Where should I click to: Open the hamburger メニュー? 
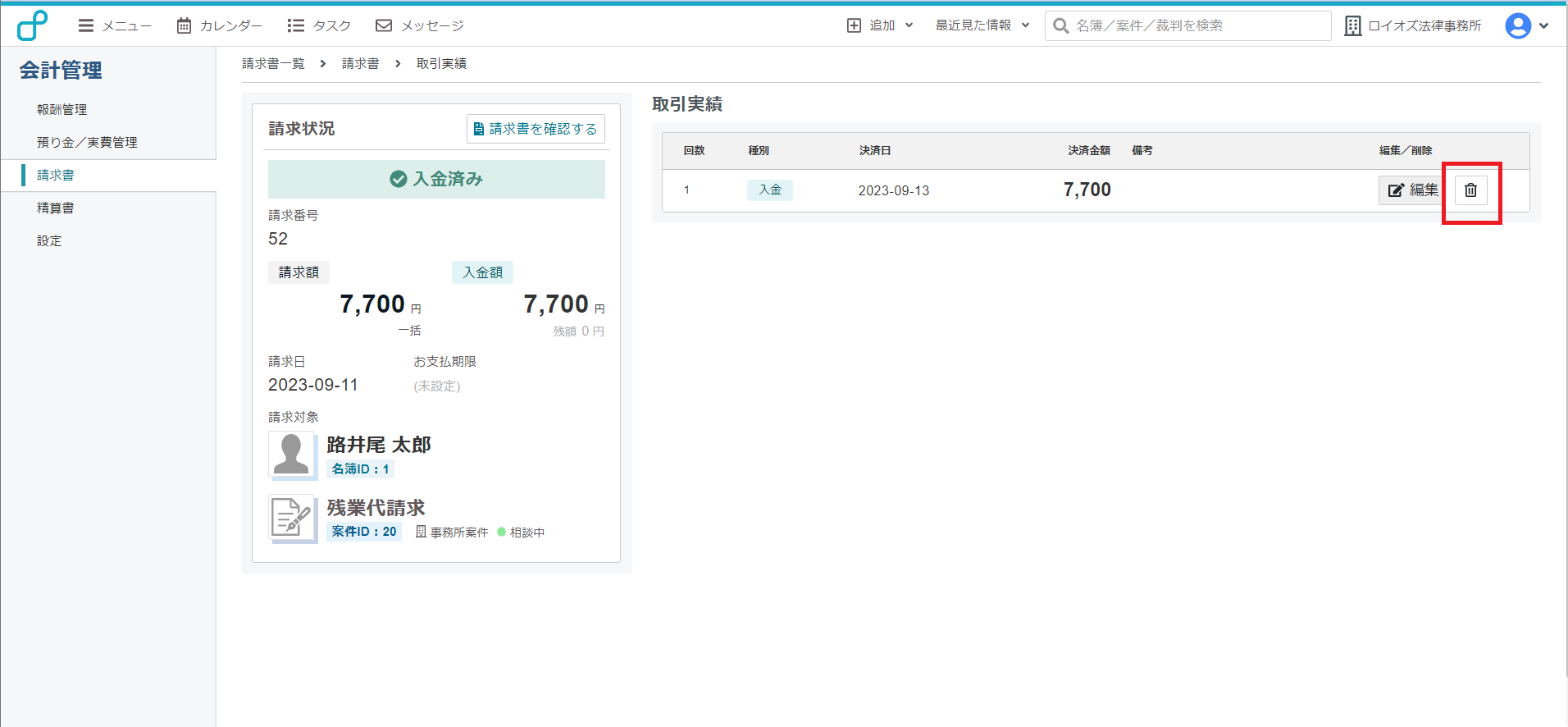tap(115, 25)
